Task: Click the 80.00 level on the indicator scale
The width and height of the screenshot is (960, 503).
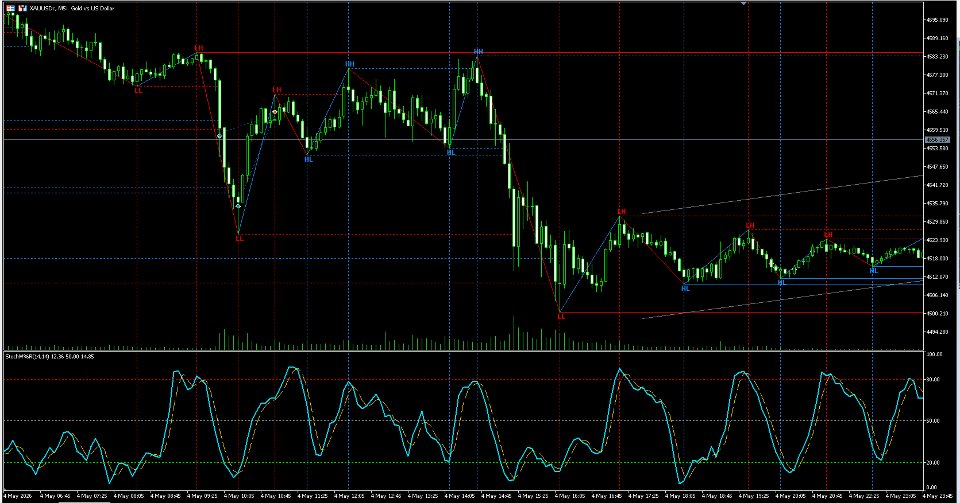Action: 934,379
